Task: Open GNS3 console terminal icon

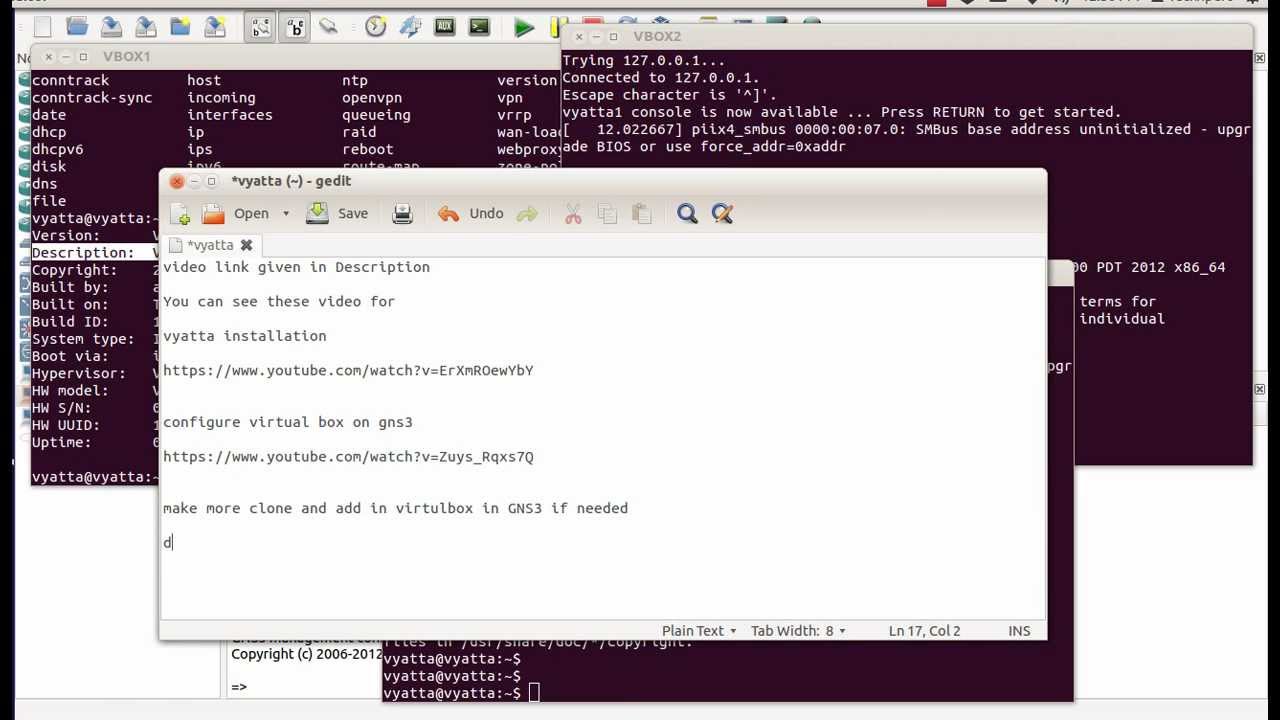Action: pos(479,27)
